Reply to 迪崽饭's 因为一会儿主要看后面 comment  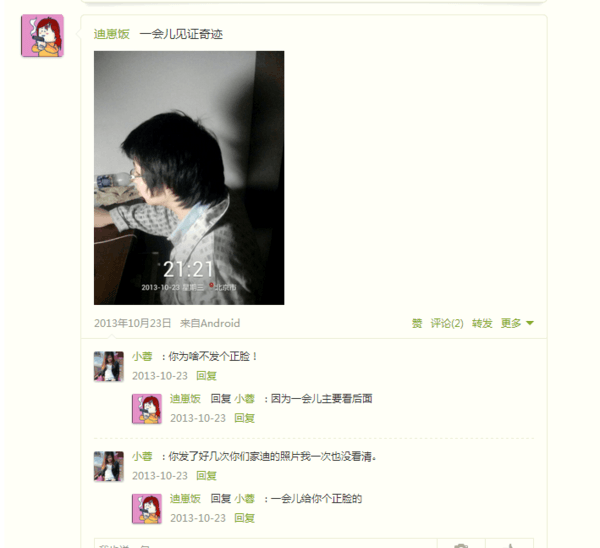tap(245, 418)
